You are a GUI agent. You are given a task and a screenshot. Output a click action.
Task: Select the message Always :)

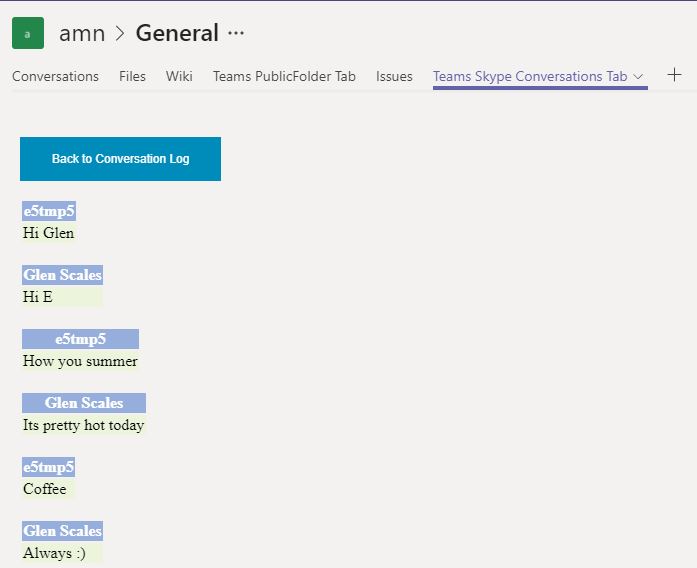click(54, 553)
